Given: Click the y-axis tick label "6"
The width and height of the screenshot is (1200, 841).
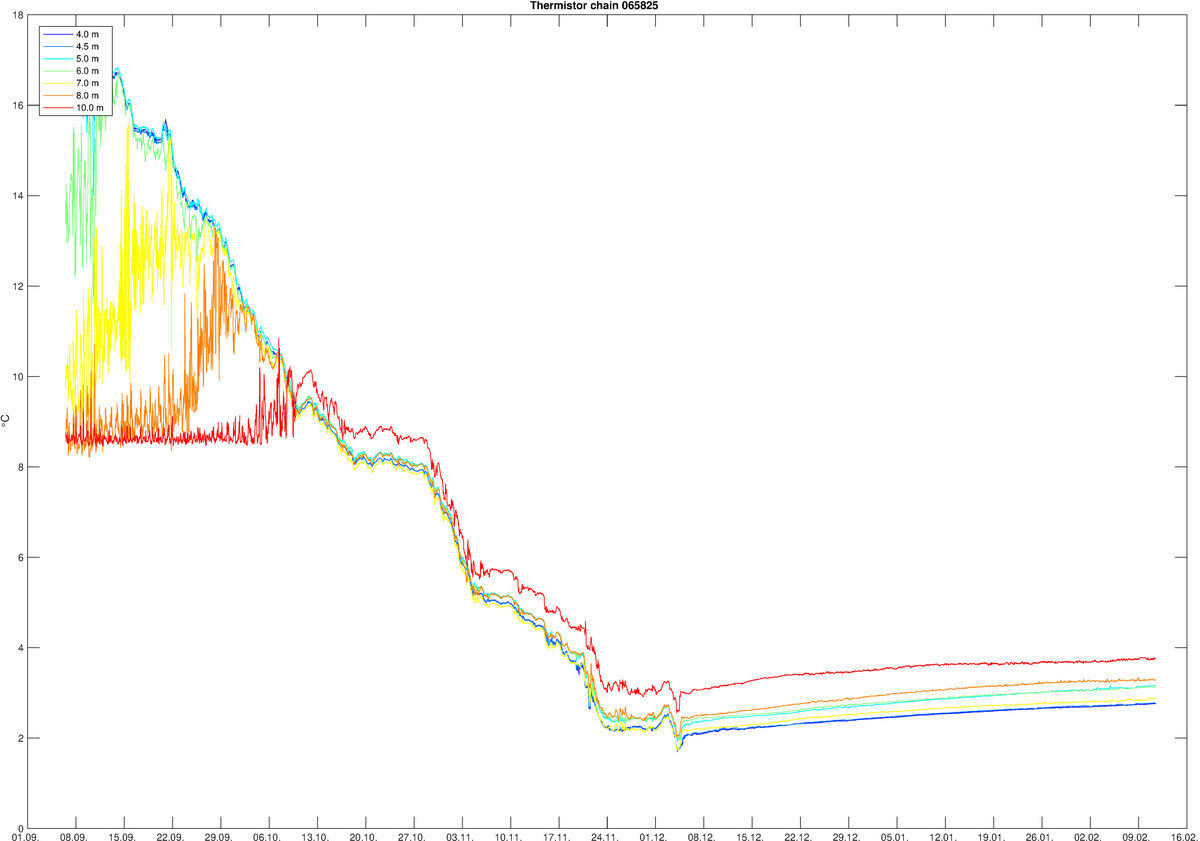Looking at the screenshot, I should (20, 558).
